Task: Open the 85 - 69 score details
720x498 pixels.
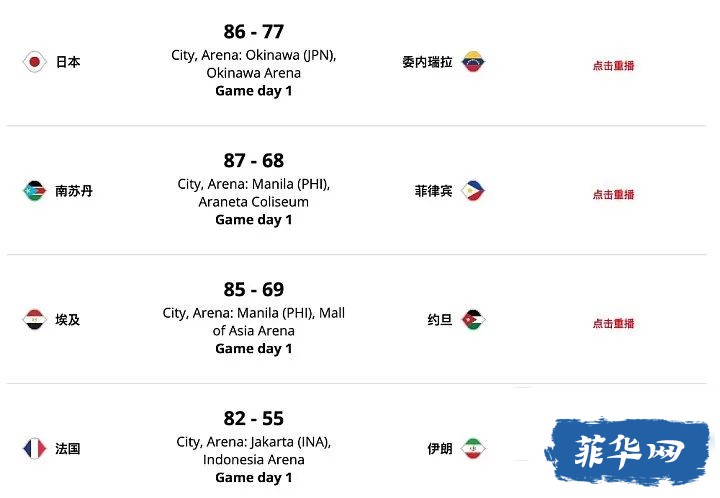Action: pos(253,290)
